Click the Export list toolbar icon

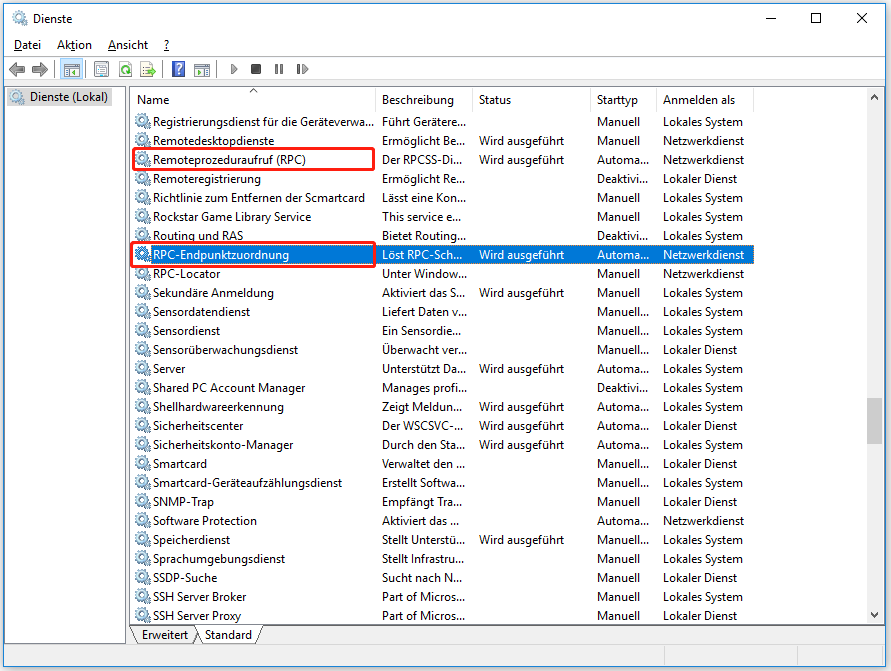(148, 69)
